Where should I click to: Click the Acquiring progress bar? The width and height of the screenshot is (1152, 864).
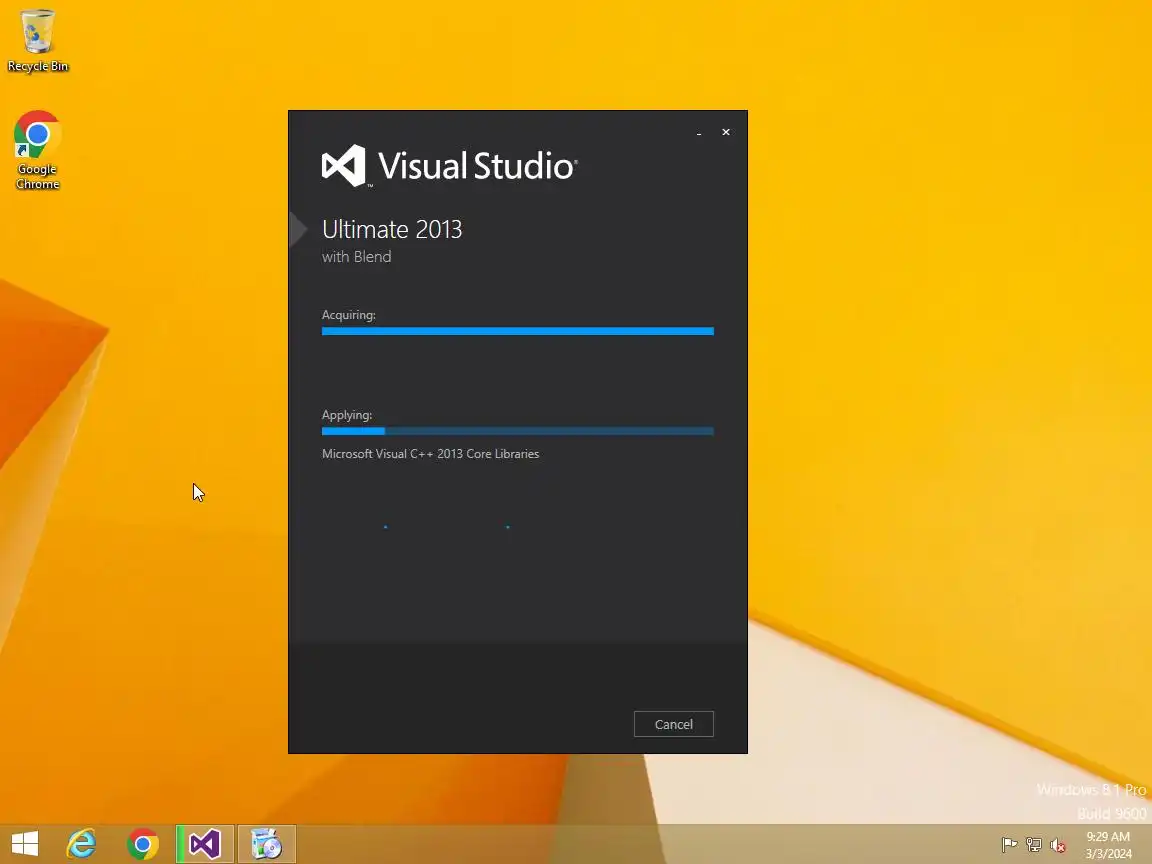(x=518, y=331)
